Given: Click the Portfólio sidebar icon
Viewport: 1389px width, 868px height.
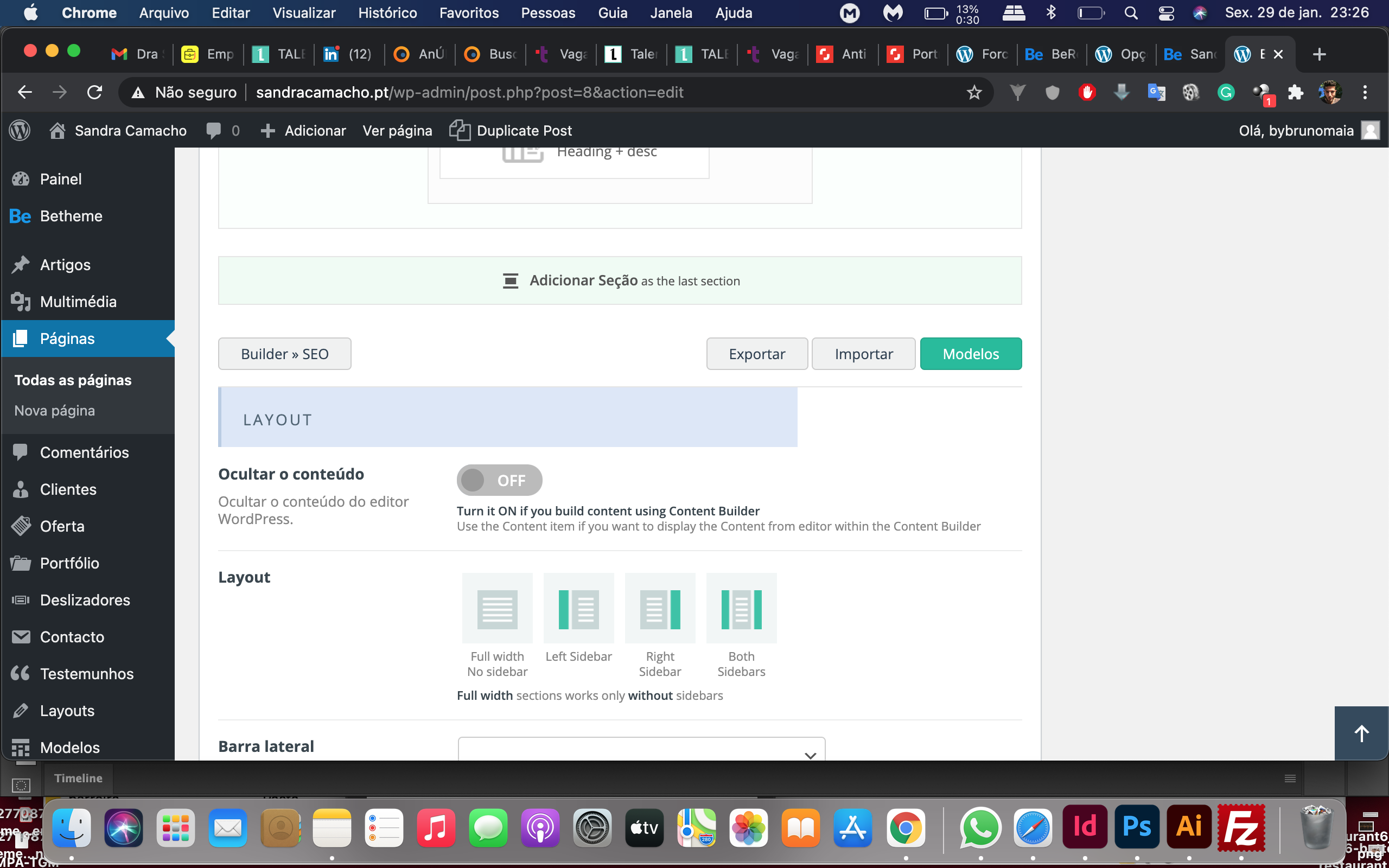Looking at the screenshot, I should tap(21, 561).
